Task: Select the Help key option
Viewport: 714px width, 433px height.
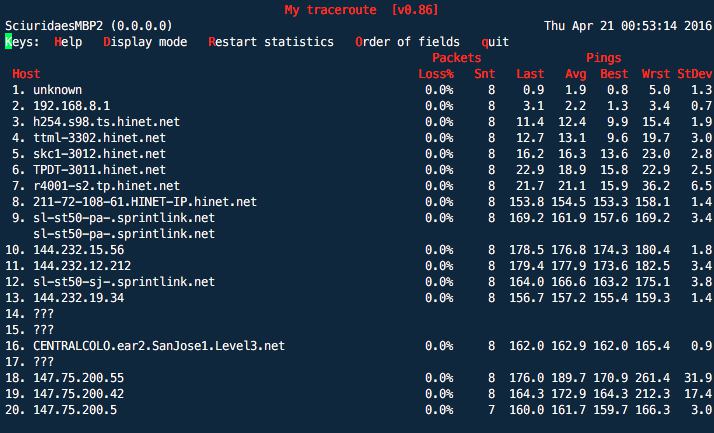Action: click(x=68, y=42)
